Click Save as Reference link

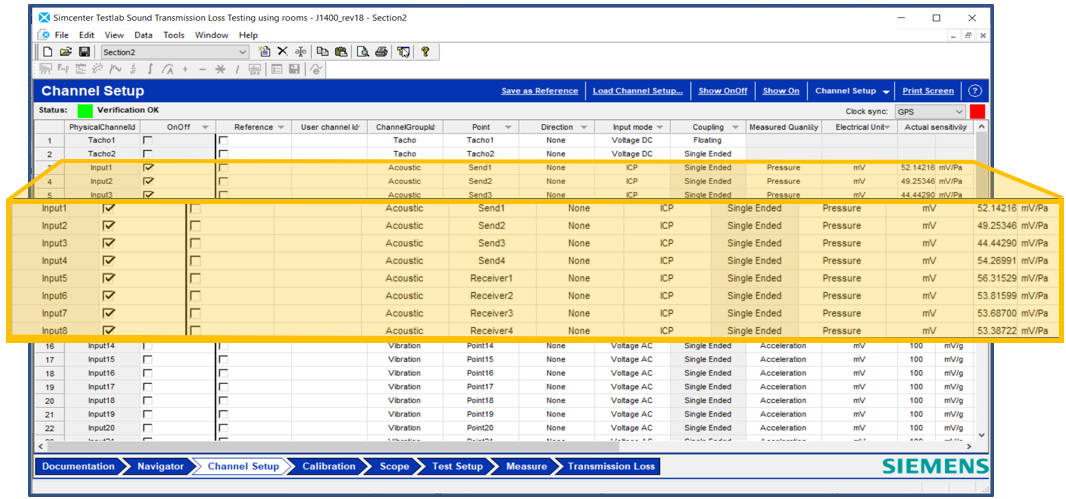click(x=540, y=91)
